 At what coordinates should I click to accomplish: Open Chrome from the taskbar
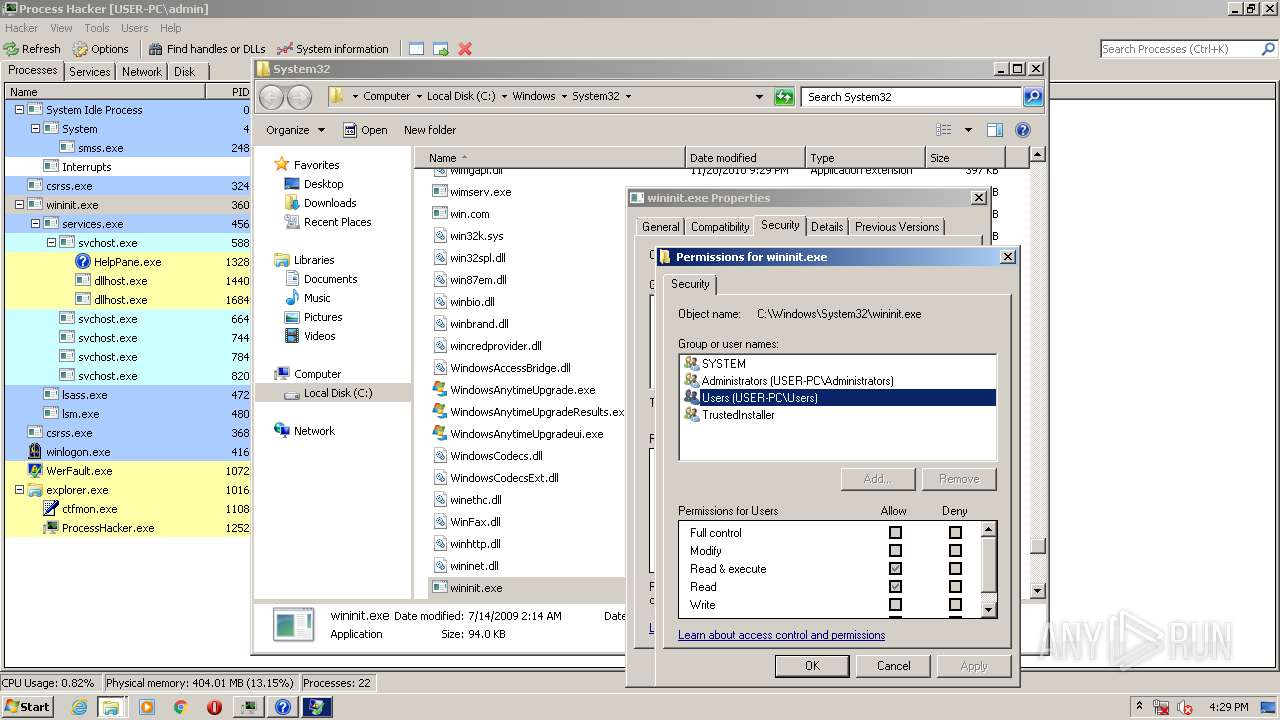tap(181, 707)
